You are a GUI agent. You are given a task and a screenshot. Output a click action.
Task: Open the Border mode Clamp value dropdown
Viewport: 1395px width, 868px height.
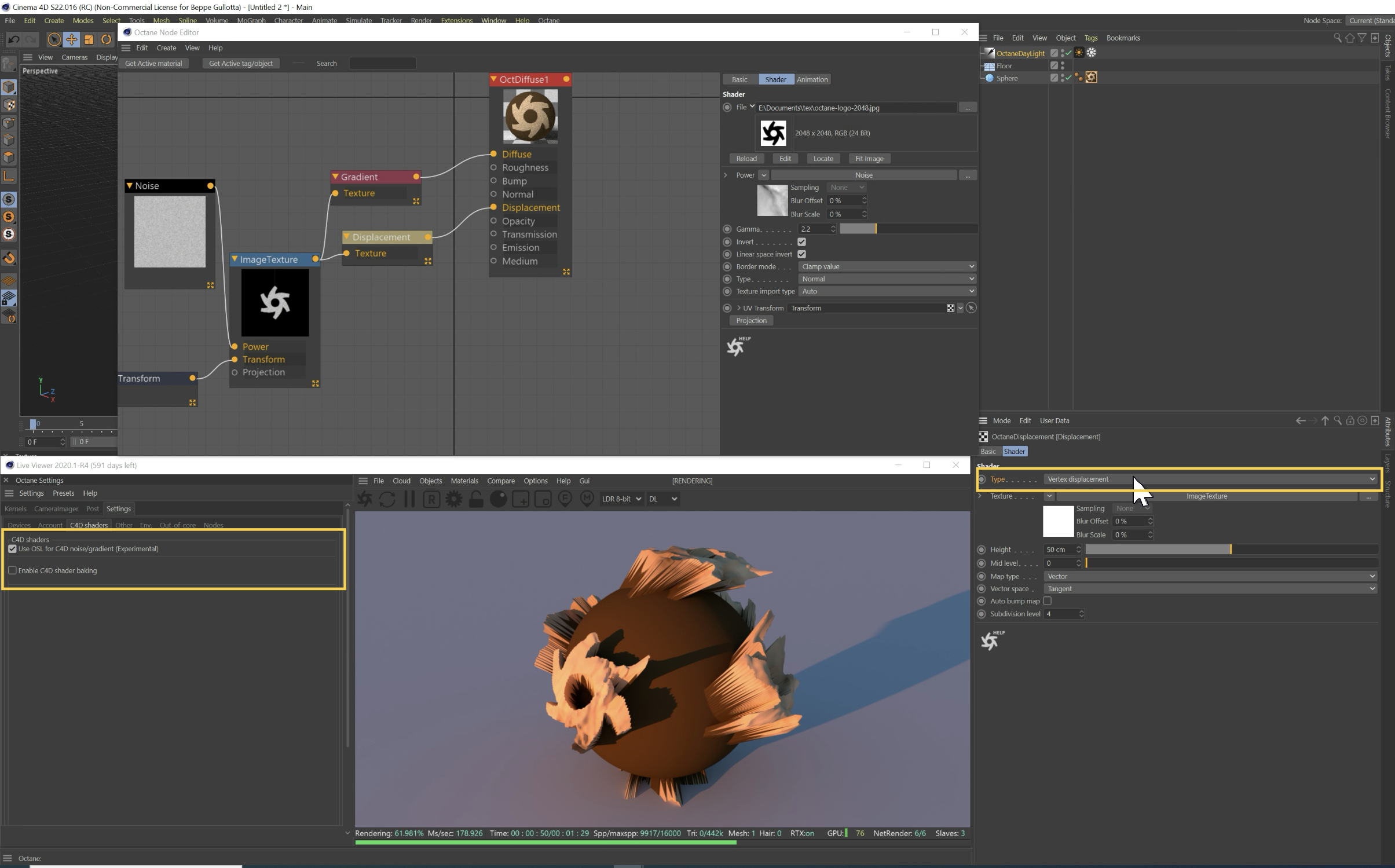tap(887, 267)
